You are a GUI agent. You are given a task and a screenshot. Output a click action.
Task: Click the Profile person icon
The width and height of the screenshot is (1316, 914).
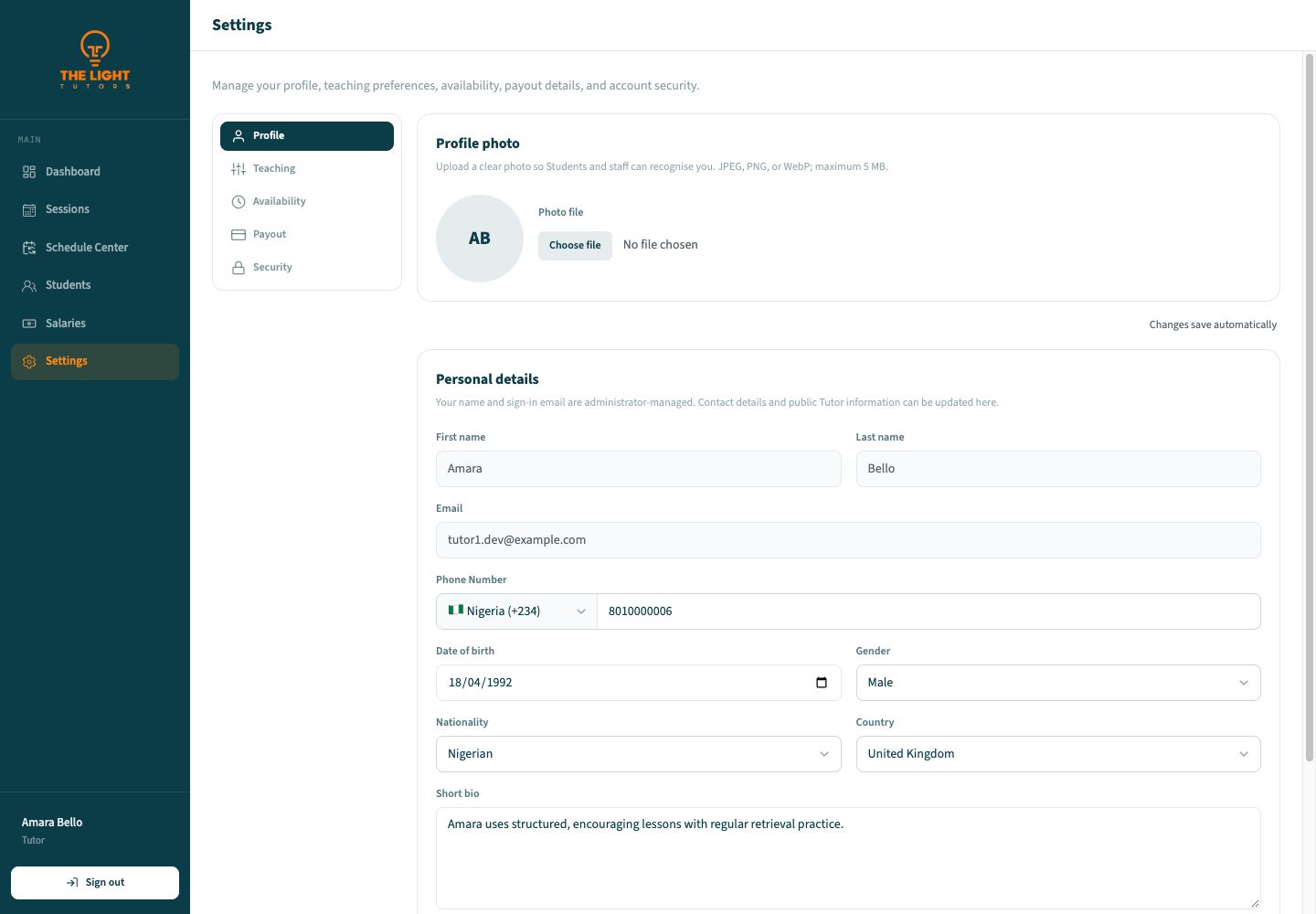[x=239, y=135]
